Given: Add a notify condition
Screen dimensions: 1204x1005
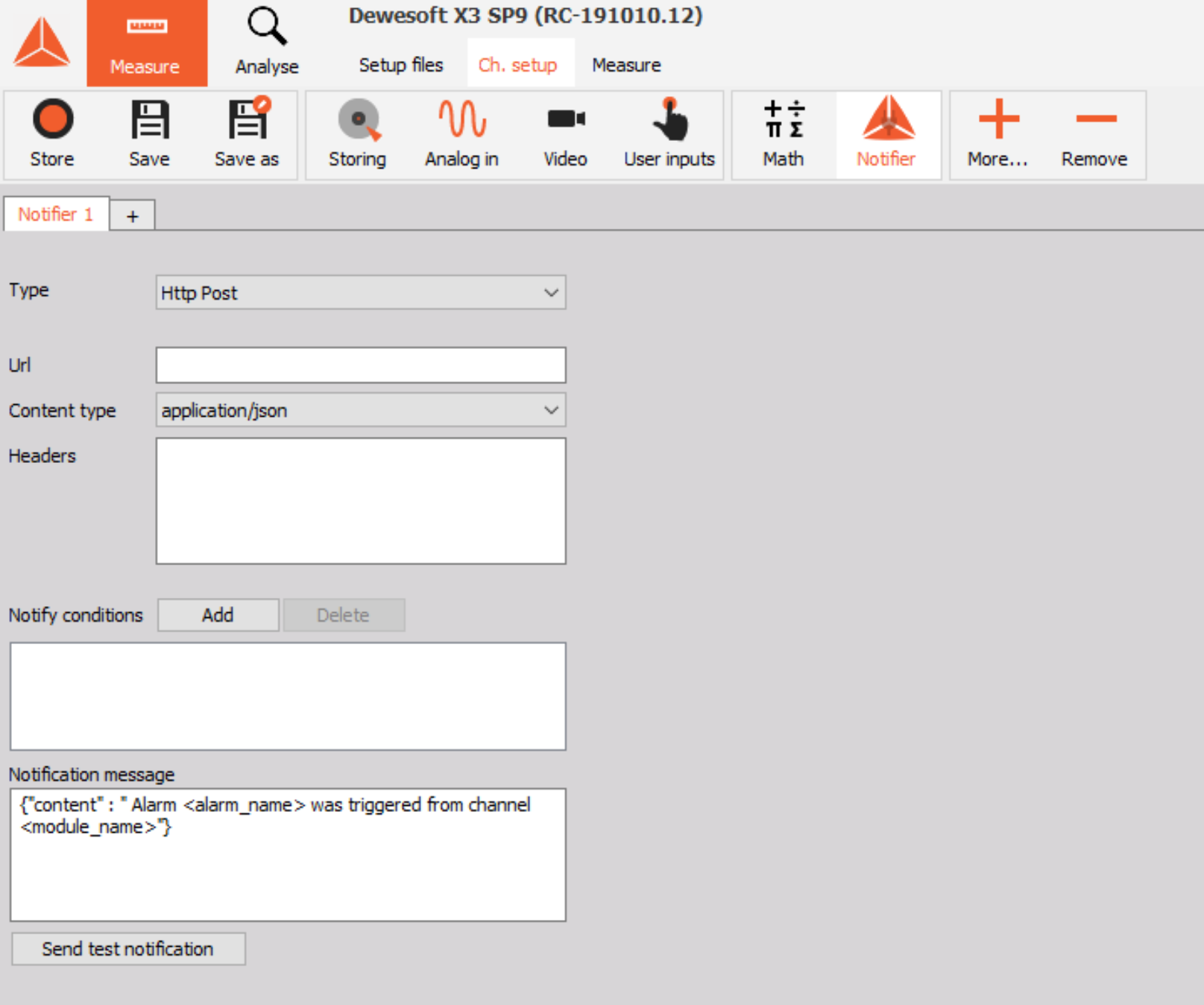Looking at the screenshot, I should click(218, 615).
